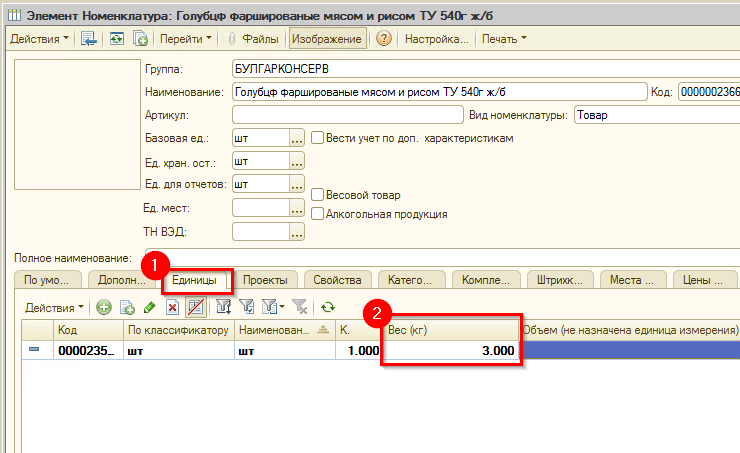Click the Настройка... button
Screen dimensions: 740x453
tap(436, 39)
